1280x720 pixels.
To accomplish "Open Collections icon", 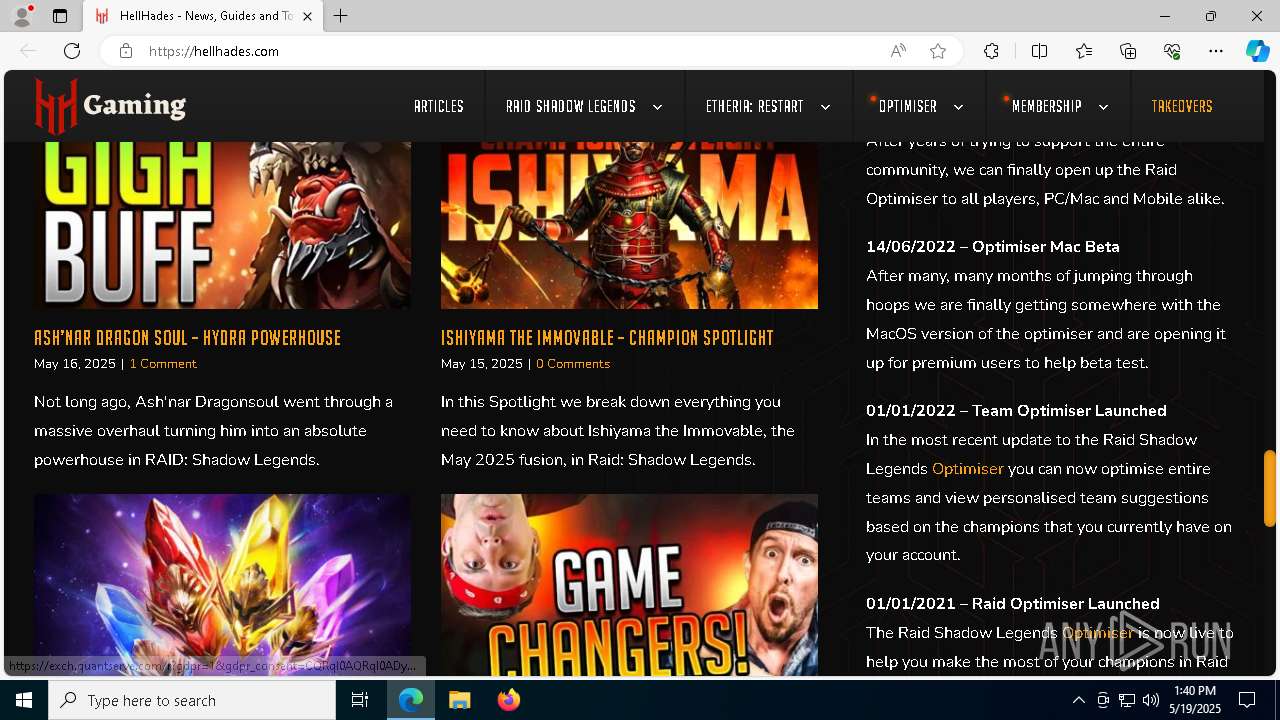I will coord(1128,51).
